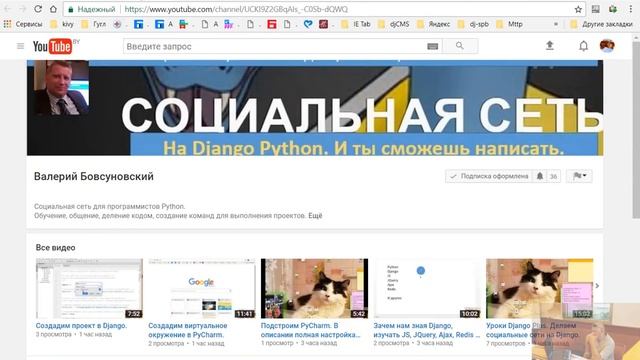Open the on-screen keyboard icon in search

coord(433,47)
